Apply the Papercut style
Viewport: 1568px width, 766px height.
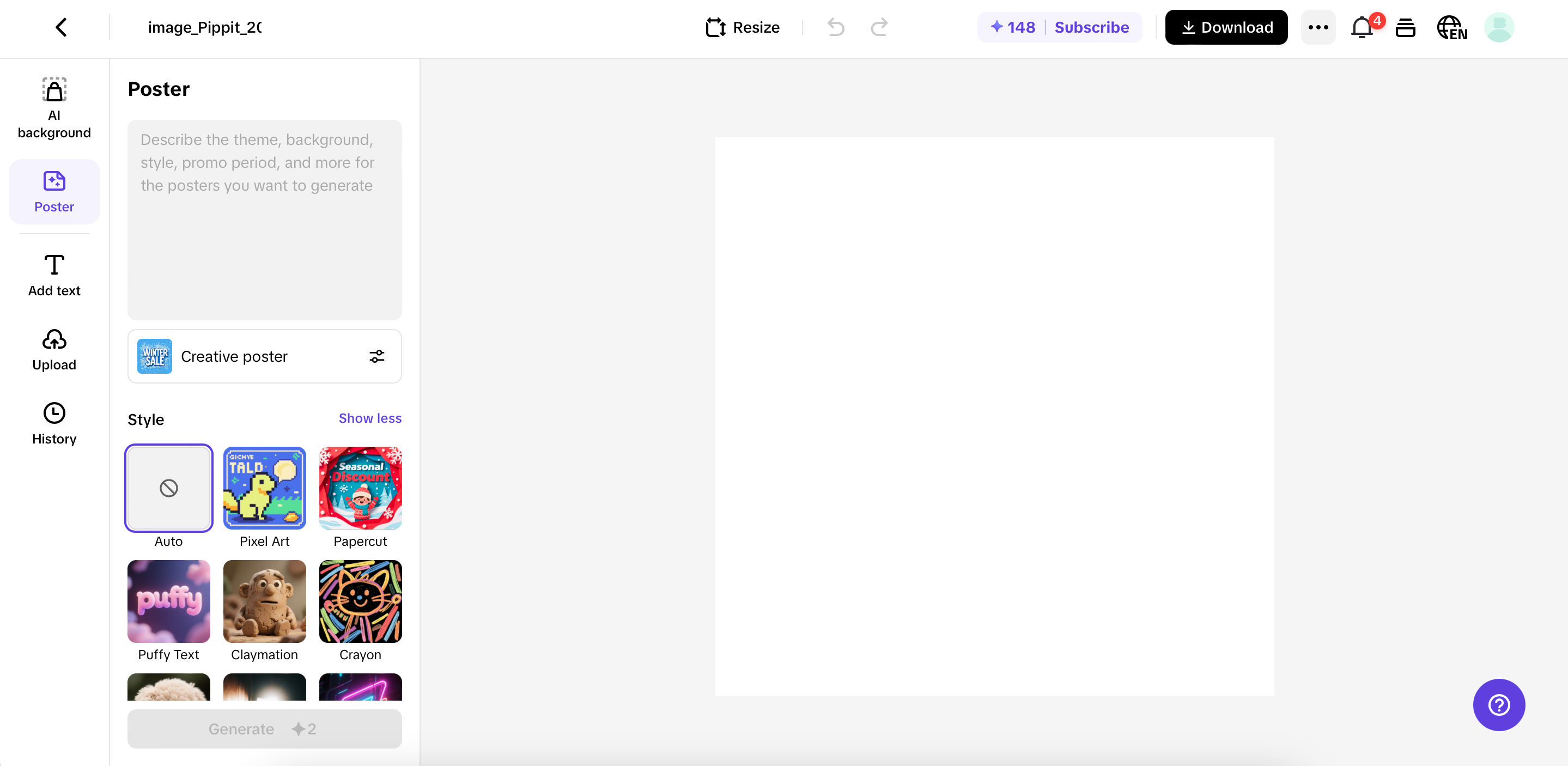coord(360,488)
